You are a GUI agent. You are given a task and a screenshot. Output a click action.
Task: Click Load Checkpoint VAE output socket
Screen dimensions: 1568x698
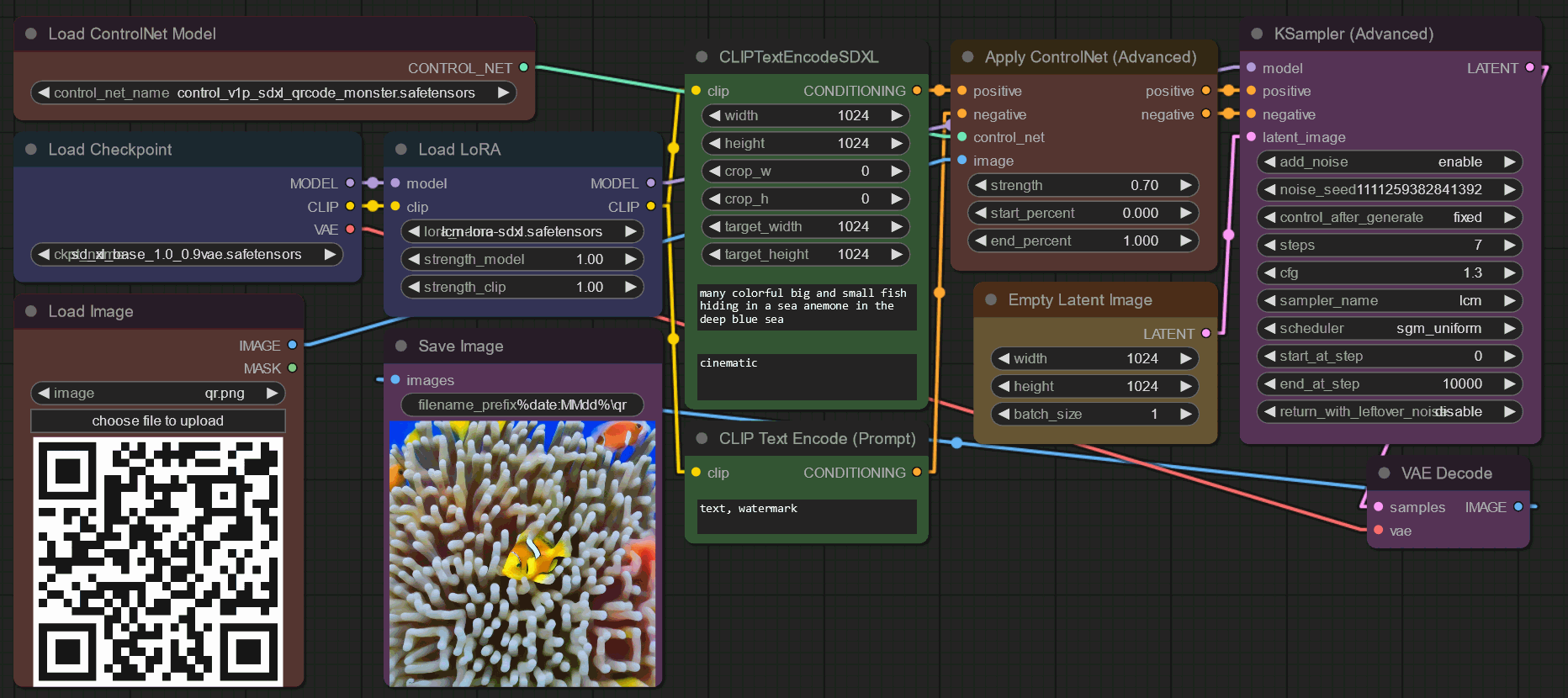(x=350, y=230)
